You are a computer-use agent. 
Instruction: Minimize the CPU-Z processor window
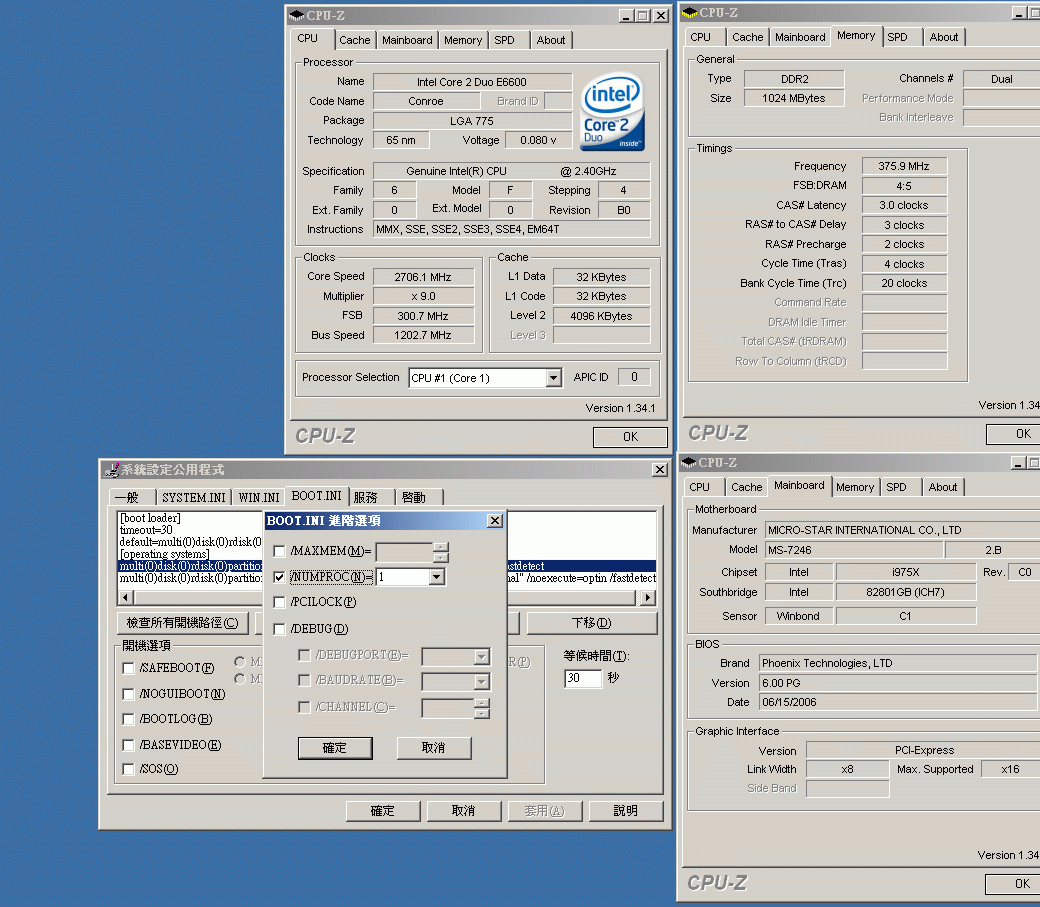[626, 15]
